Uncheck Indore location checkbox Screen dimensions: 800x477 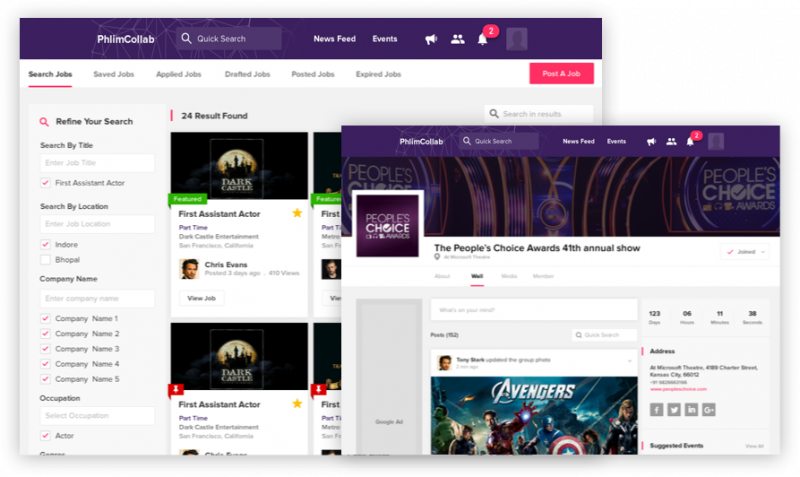point(45,244)
